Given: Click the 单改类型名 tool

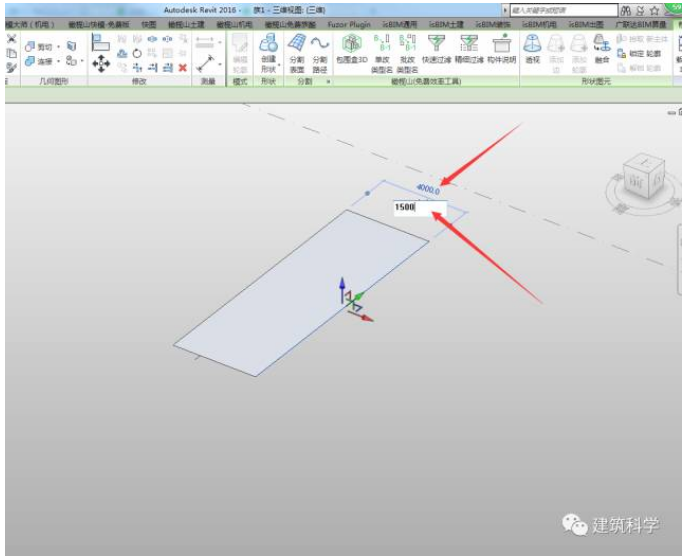Looking at the screenshot, I should [382, 53].
